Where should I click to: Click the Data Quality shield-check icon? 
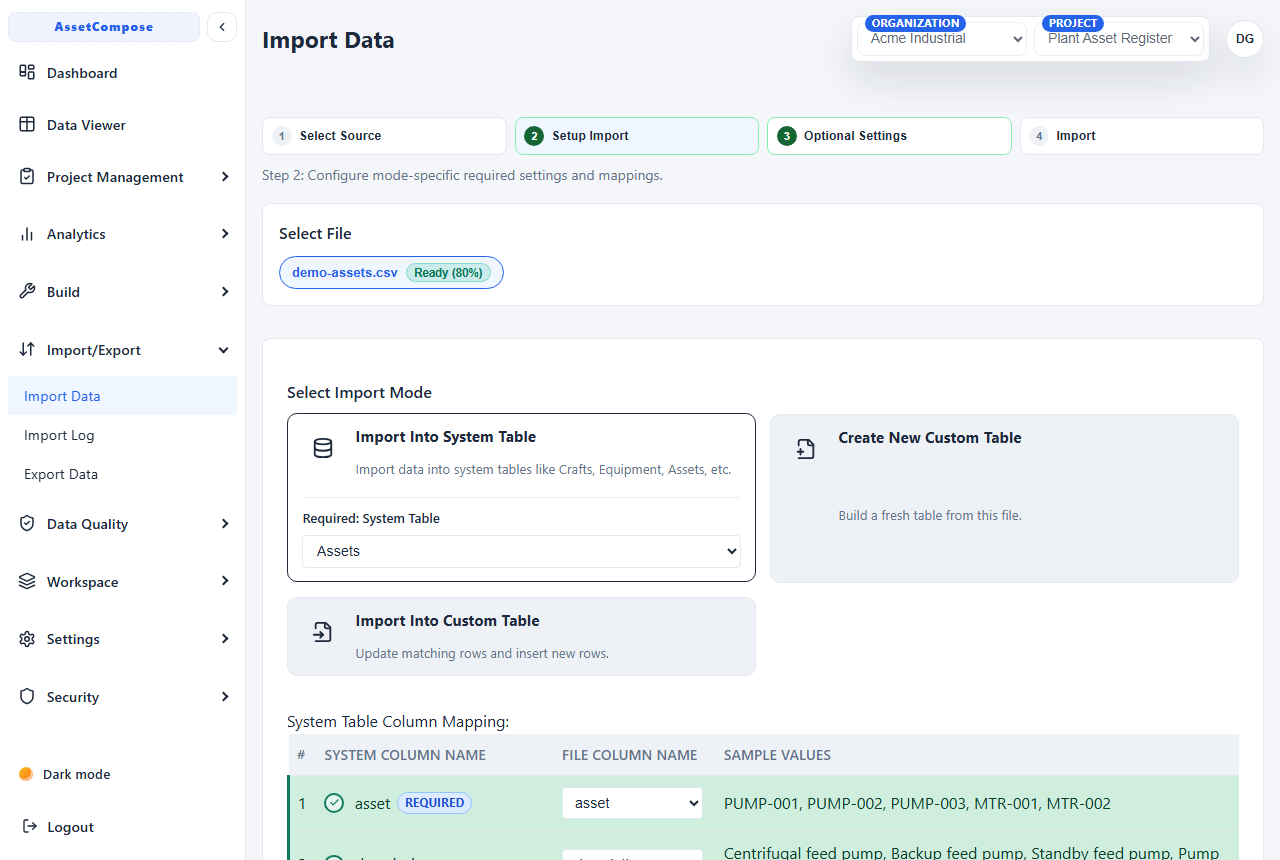(x=27, y=524)
